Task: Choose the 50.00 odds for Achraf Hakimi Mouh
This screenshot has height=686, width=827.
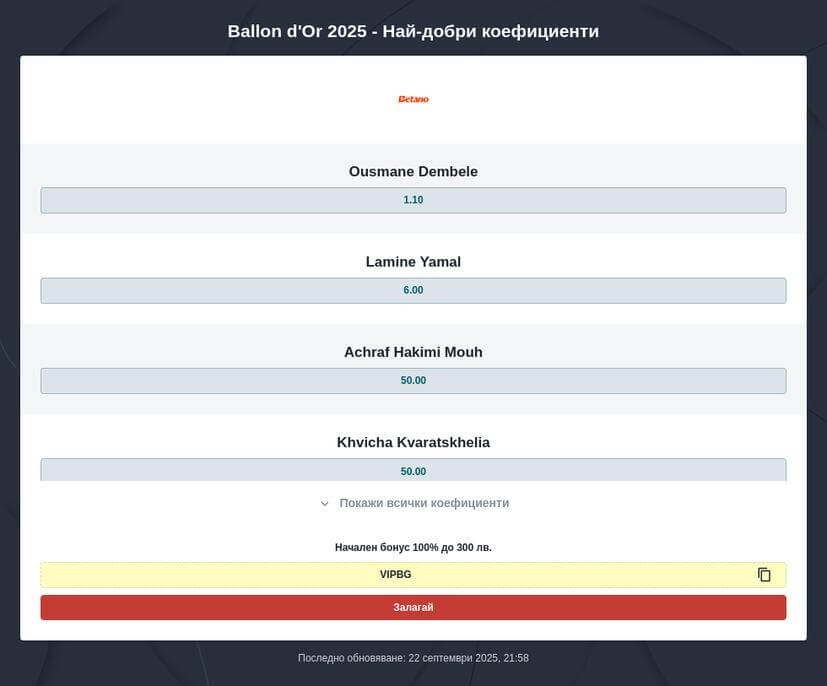Action: [x=413, y=381]
